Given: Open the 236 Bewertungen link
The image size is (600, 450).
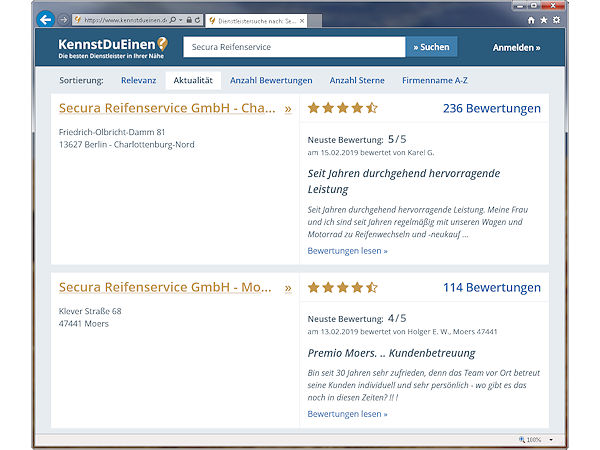Looking at the screenshot, I should pos(492,108).
